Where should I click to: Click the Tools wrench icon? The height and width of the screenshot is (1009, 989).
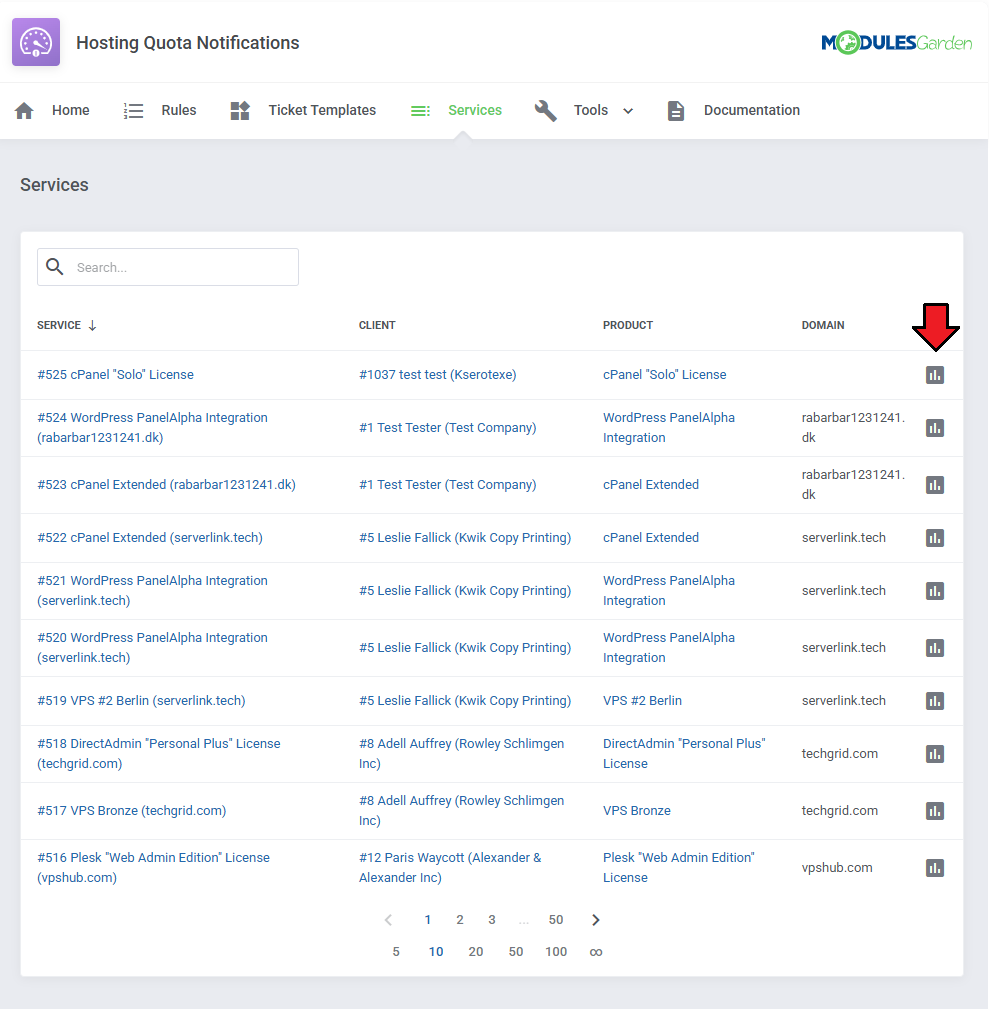(x=546, y=111)
